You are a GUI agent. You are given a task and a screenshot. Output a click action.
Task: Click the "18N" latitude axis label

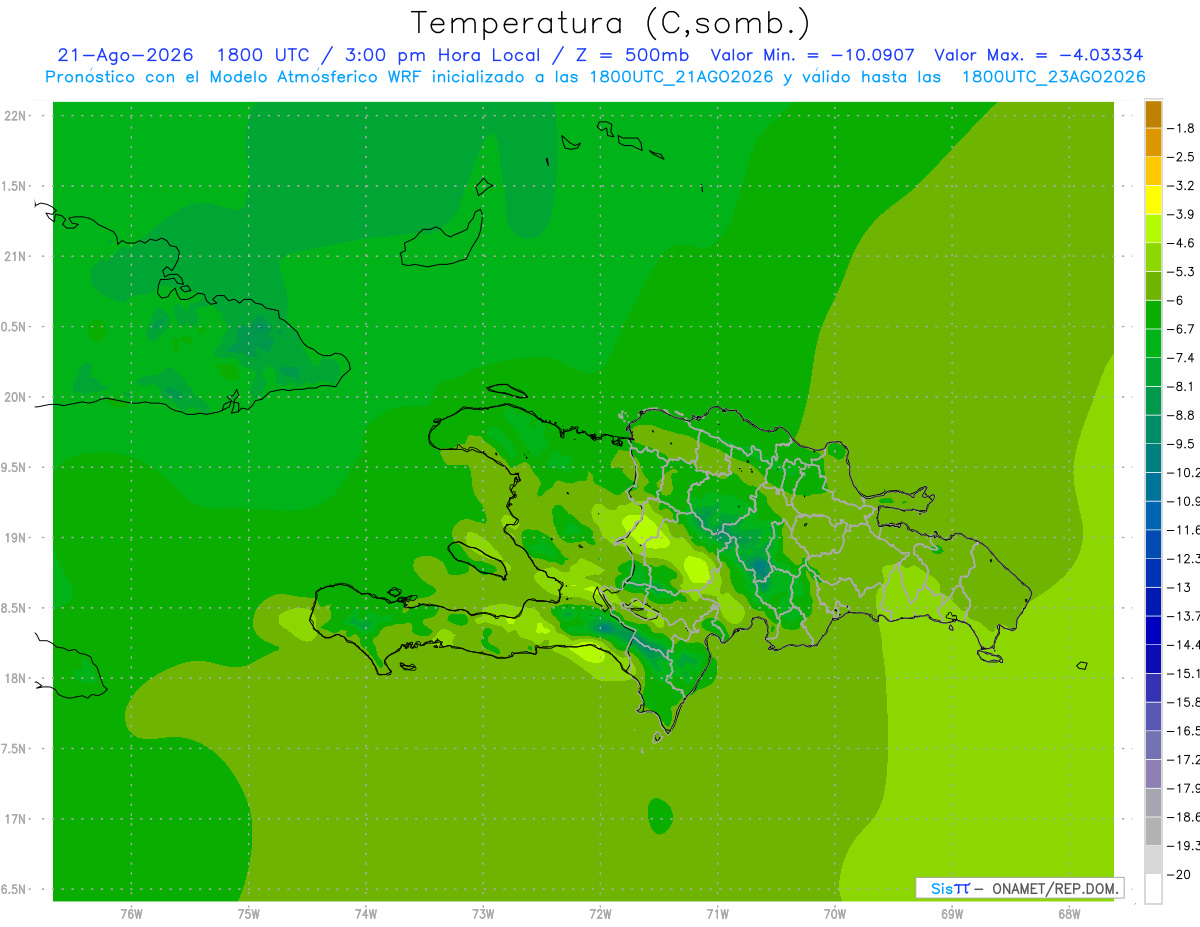(17, 679)
